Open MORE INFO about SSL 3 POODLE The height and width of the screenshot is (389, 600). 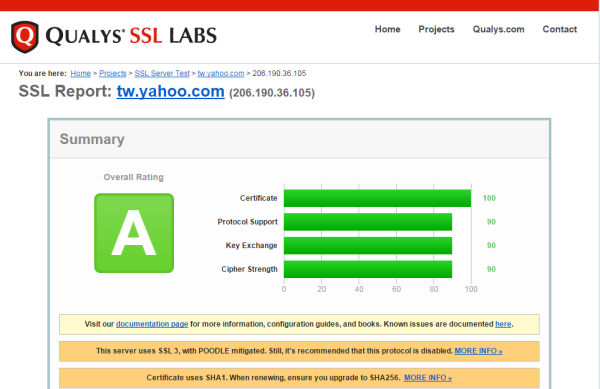click(x=478, y=351)
